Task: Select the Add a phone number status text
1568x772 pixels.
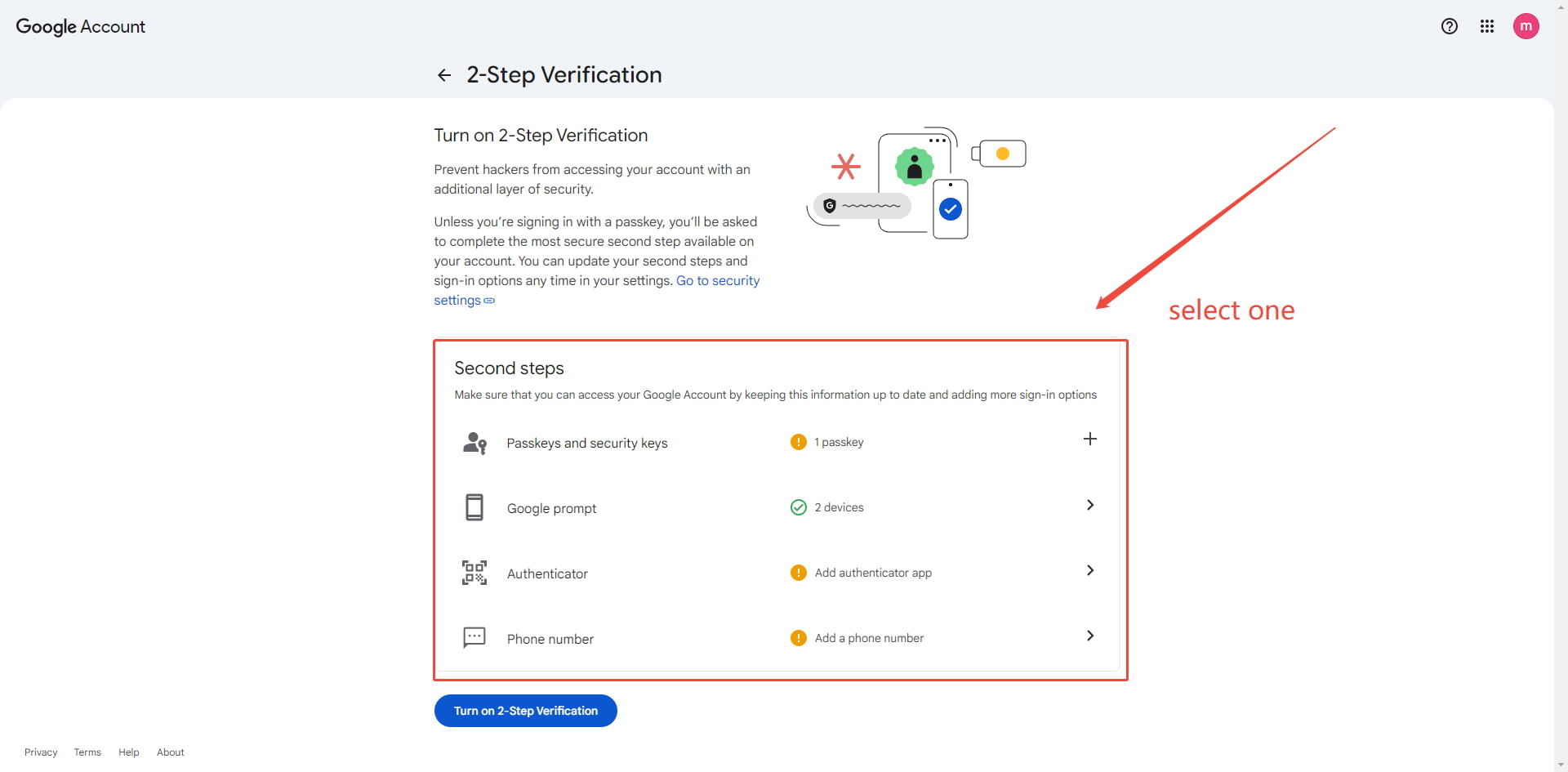Action: coord(869,638)
